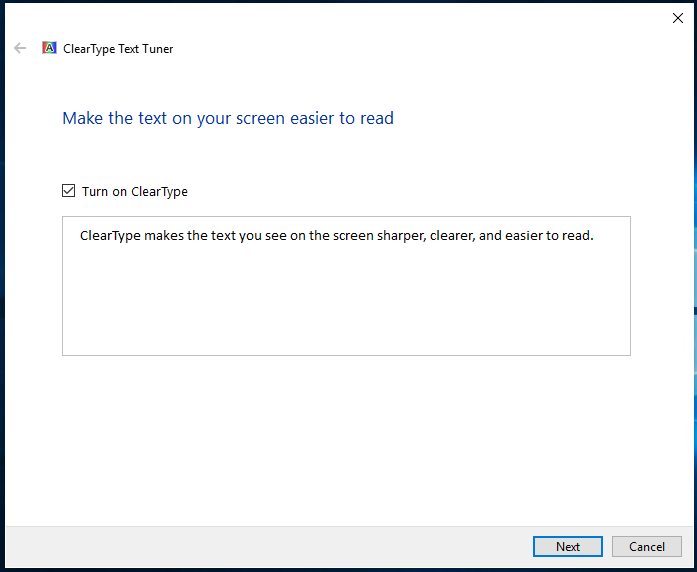Click the ClearType Text Tuner app icon
697x572 pixels.
(x=49, y=48)
